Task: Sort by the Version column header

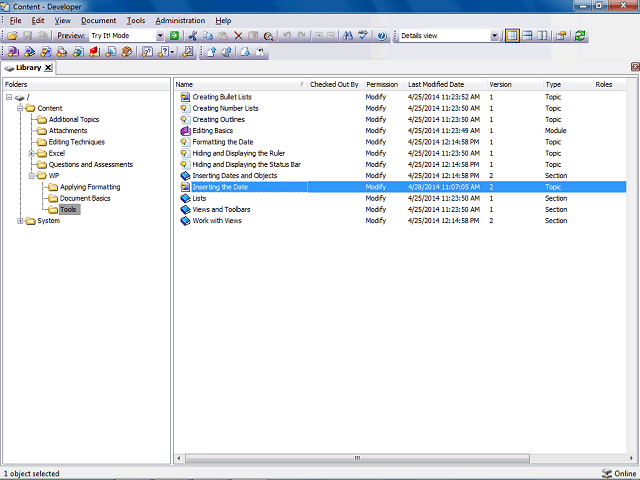Action: coord(516,84)
